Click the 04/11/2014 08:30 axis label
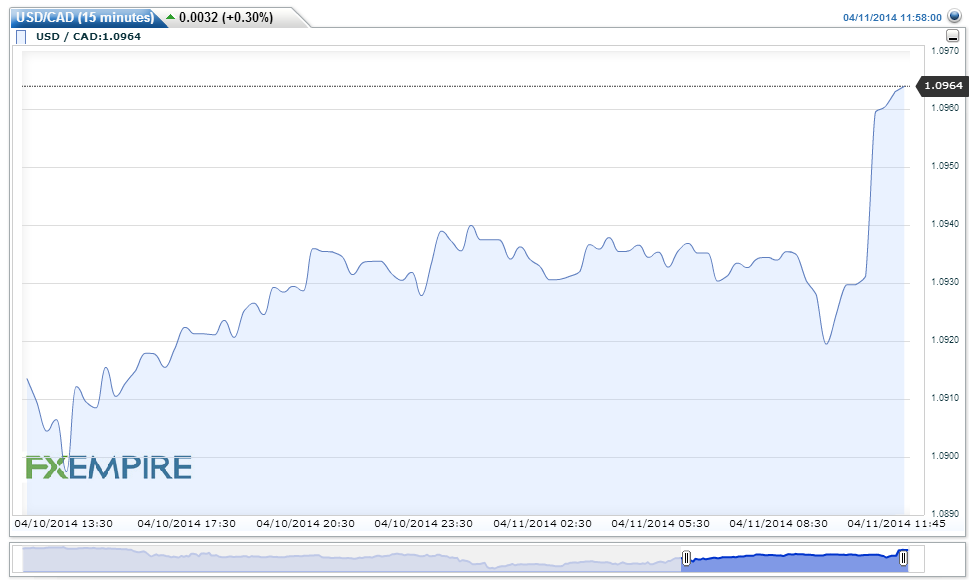This screenshot has height=585, width=976. click(x=779, y=523)
